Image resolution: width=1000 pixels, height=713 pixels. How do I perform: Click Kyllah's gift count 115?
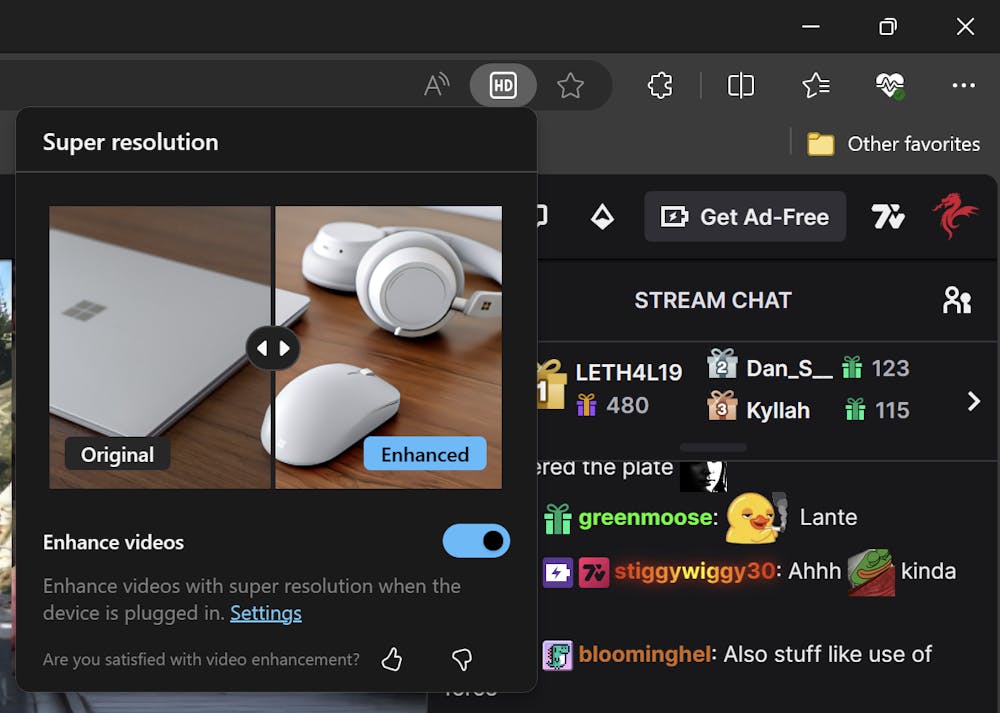pos(892,409)
